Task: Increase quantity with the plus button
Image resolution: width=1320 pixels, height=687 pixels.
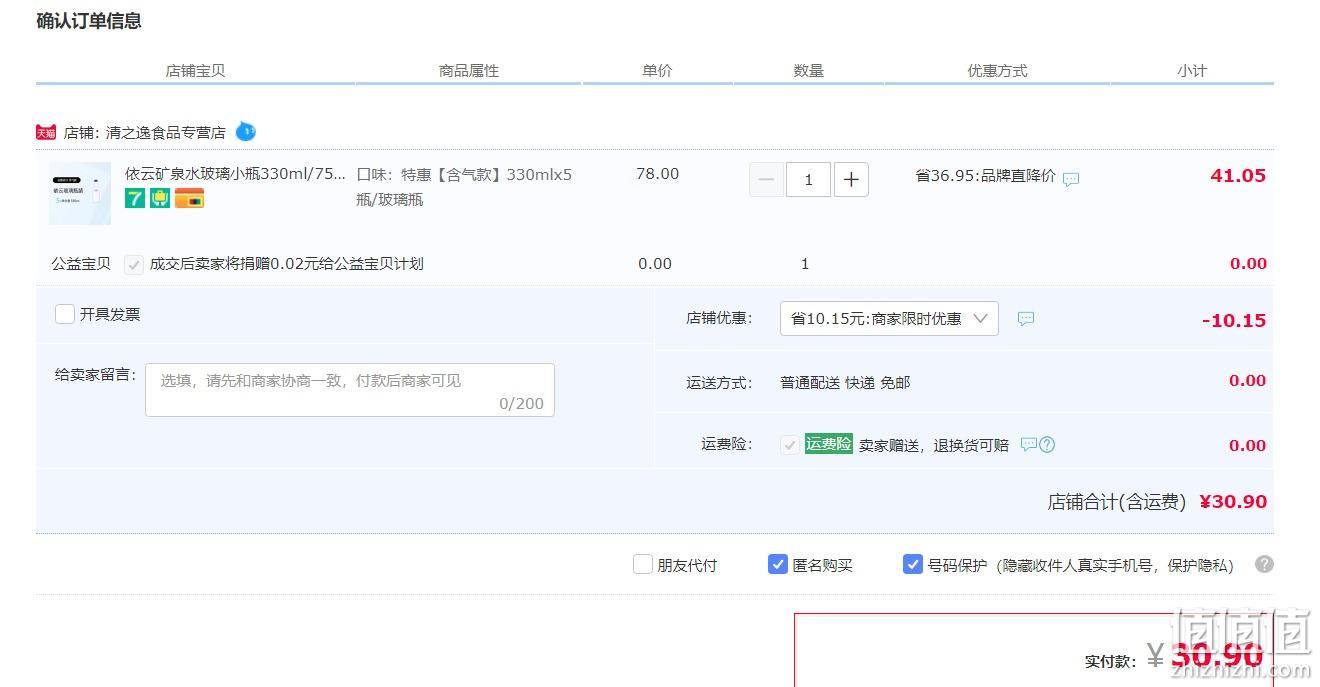Action: (x=851, y=179)
